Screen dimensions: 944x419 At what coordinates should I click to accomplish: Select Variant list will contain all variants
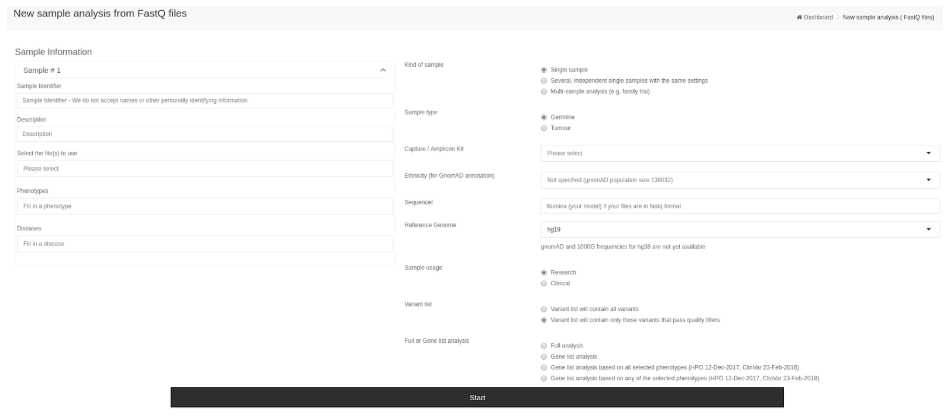544,309
